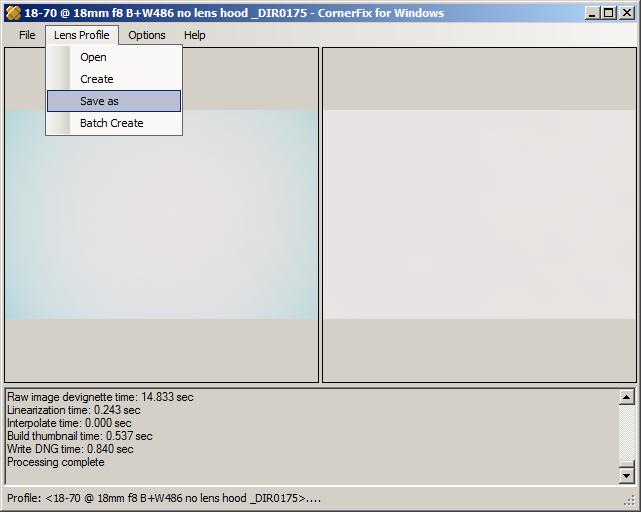Close the Lens Profile menu header
The width and height of the screenshot is (641, 512).
[x=82, y=35]
